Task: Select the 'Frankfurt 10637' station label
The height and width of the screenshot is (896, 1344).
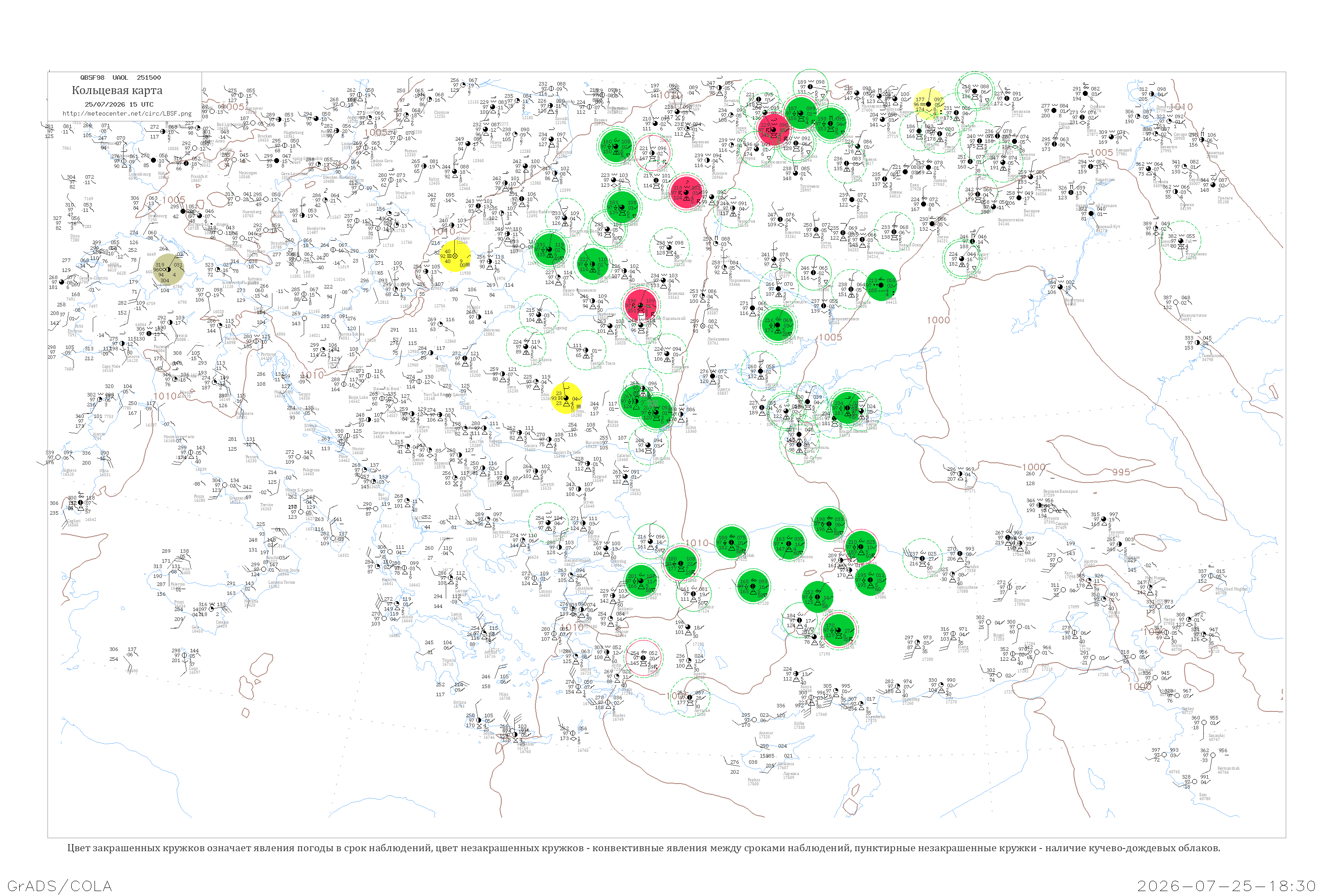Action: pyautogui.click(x=199, y=178)
